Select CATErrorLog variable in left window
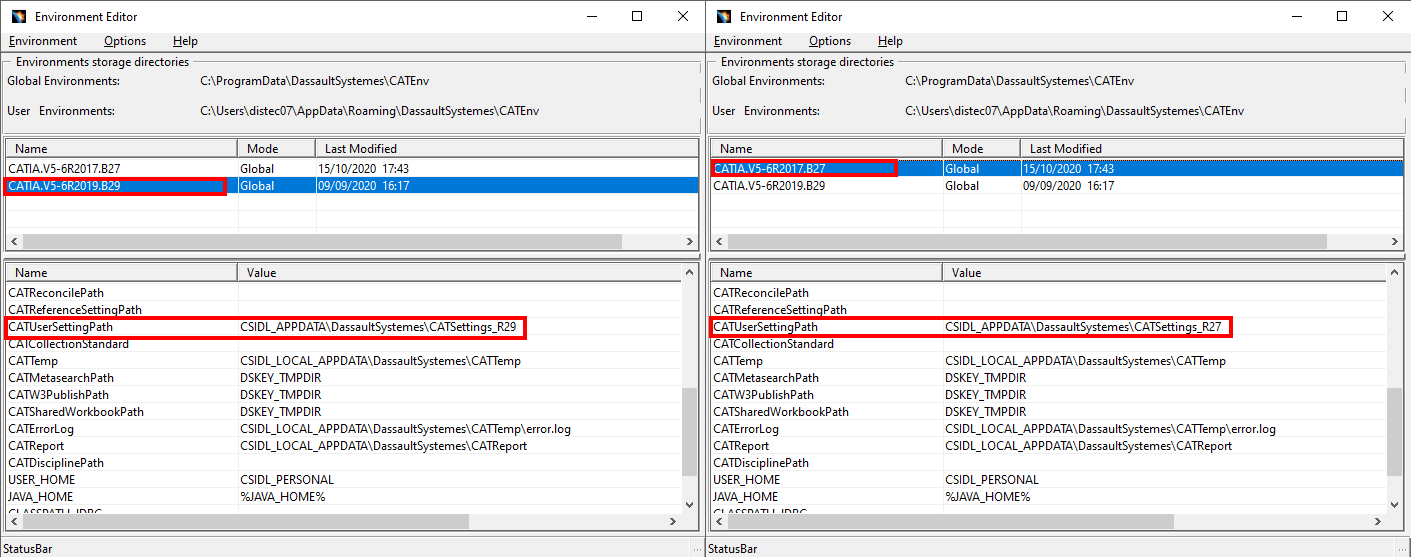The image size is (1411, 557). pyautogui.click(x=41, y=429)
